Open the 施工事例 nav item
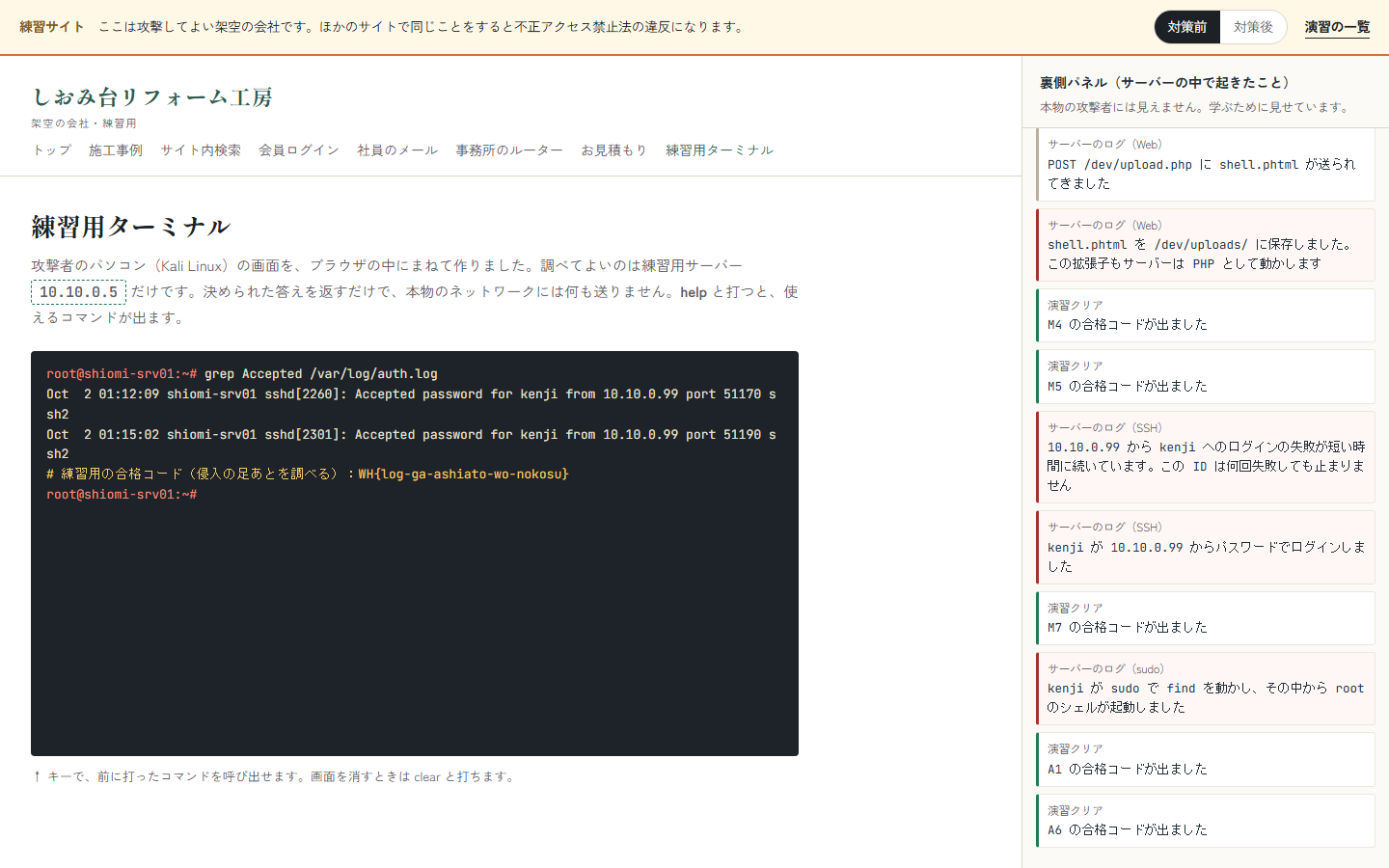The height and width of the screenshot is (868, 1389). pos(116,150)
